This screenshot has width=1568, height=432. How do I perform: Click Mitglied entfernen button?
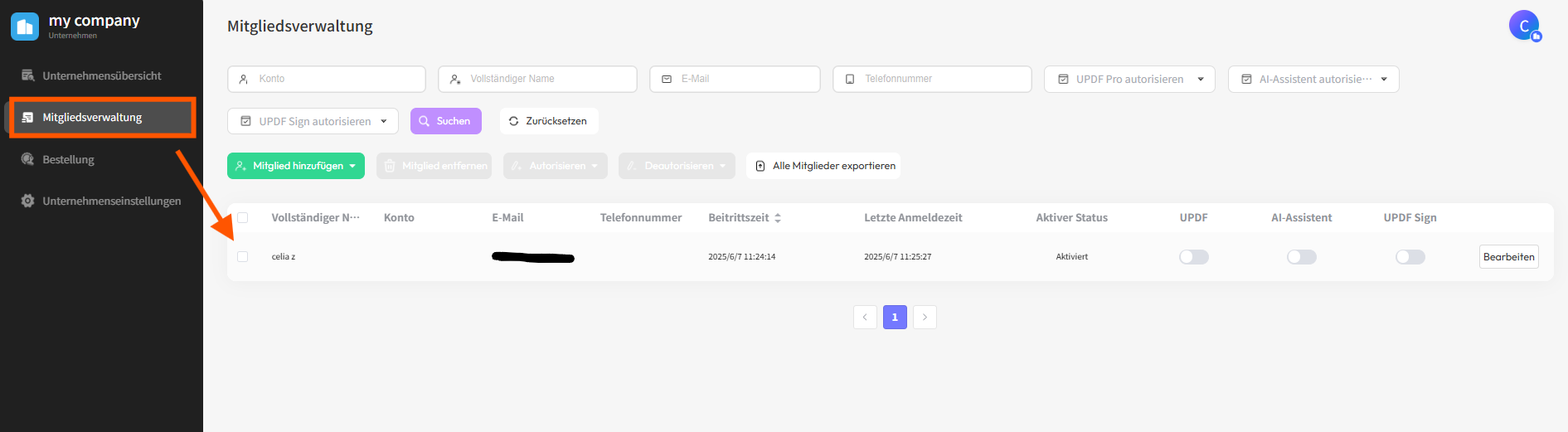[x=434, y=166]
